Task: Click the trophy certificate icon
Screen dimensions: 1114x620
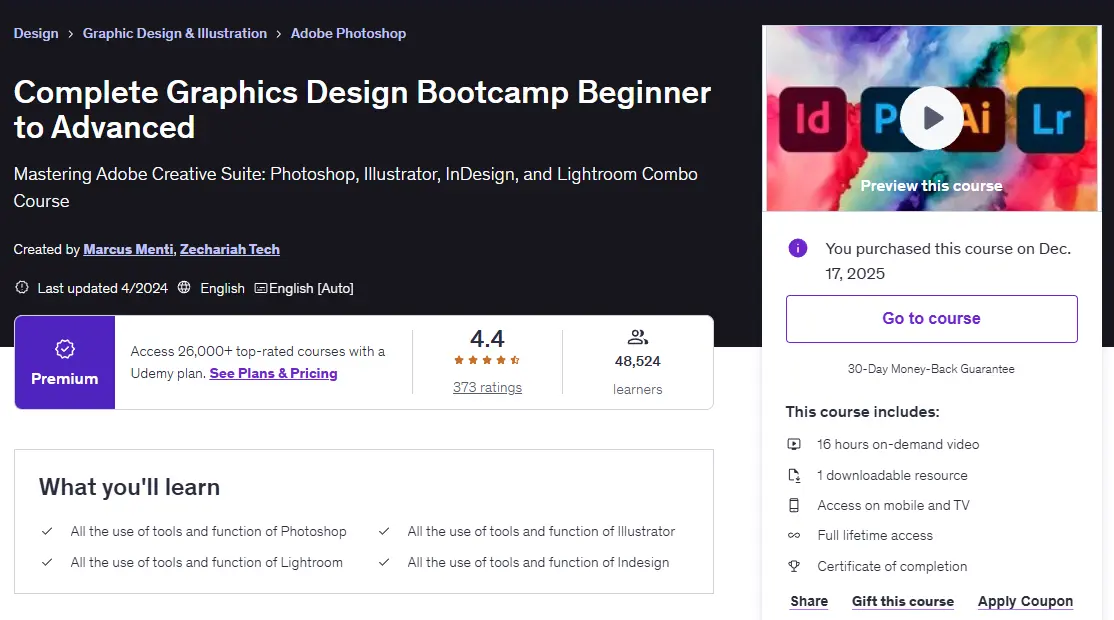Action: pyautogui.click(x=794, y=566)
